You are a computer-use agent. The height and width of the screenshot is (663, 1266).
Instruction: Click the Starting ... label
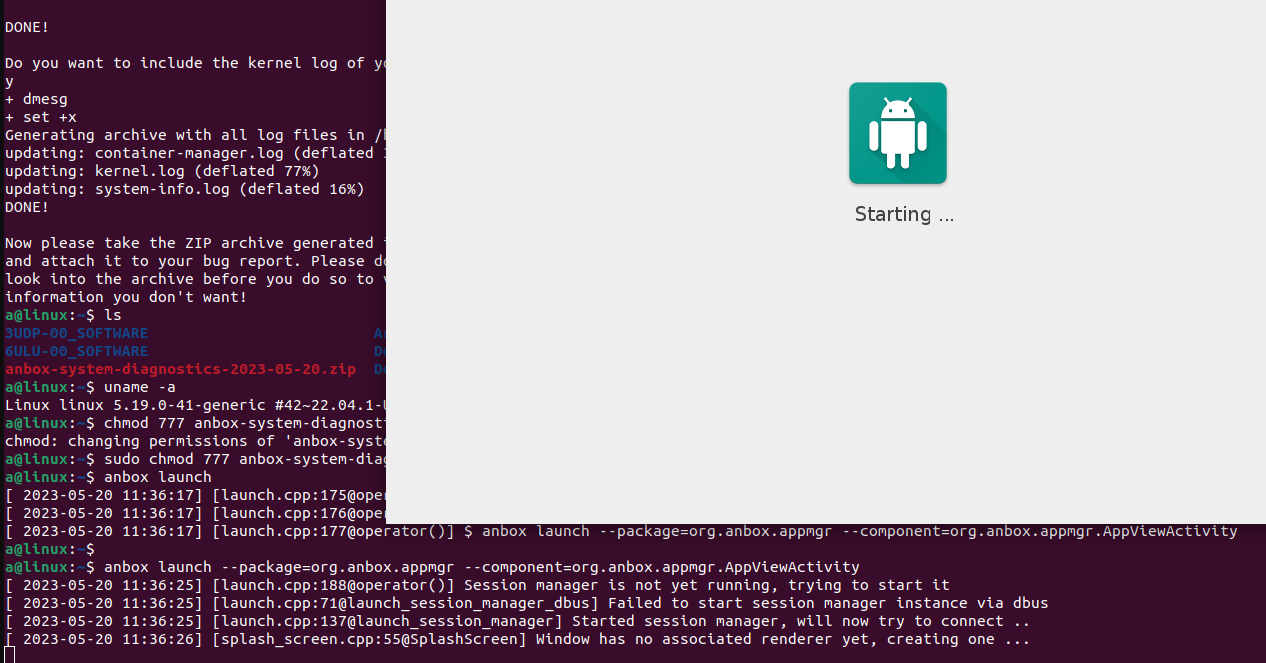point(903,214)
